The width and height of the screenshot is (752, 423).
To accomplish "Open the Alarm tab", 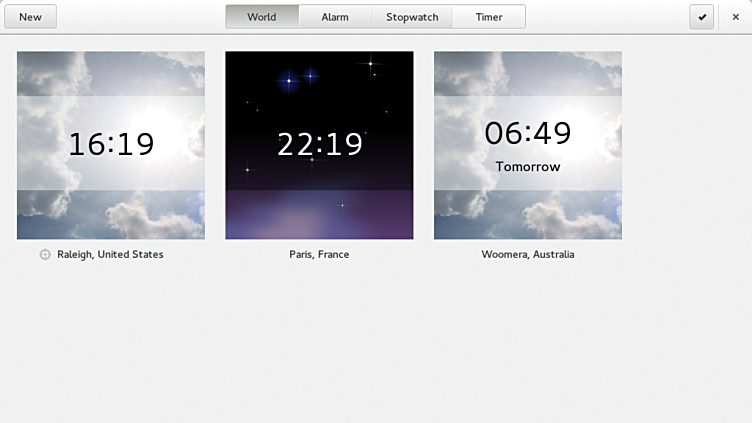I will click(335, 17).
